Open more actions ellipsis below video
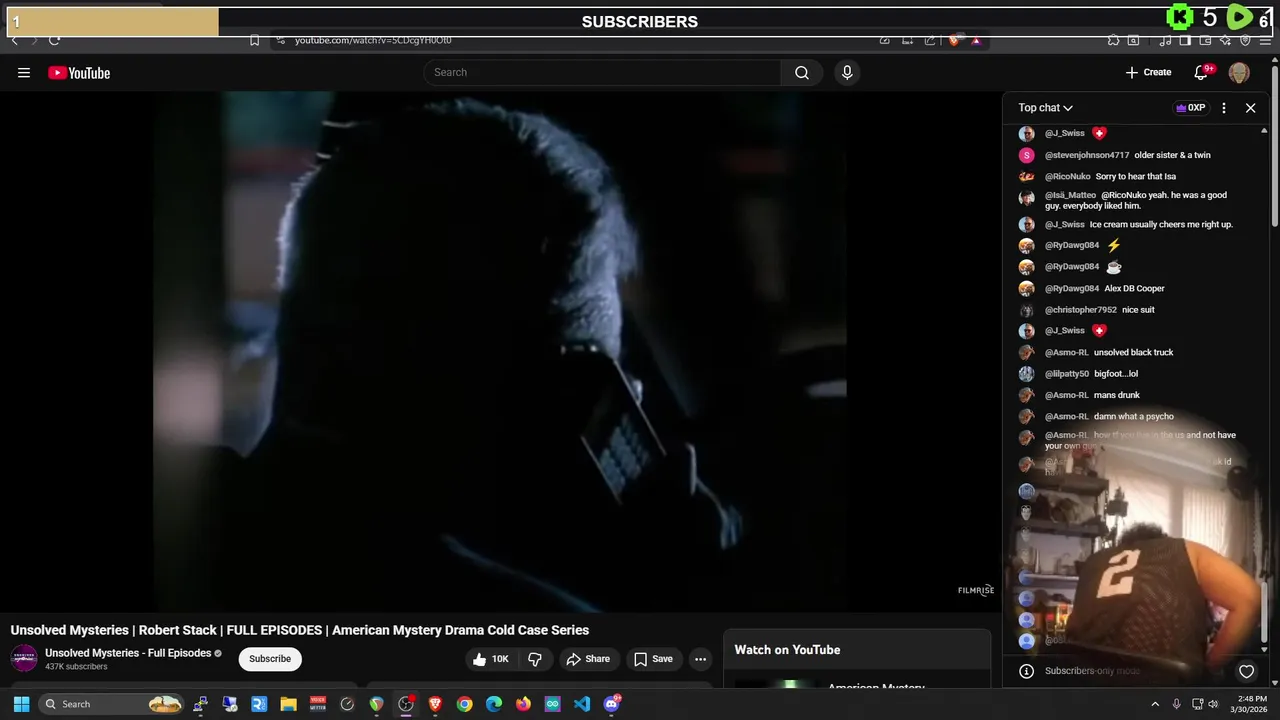Image resolution: width=1280 pixels, height=720 pixels. pyautogui.click(x=700, y=659)
